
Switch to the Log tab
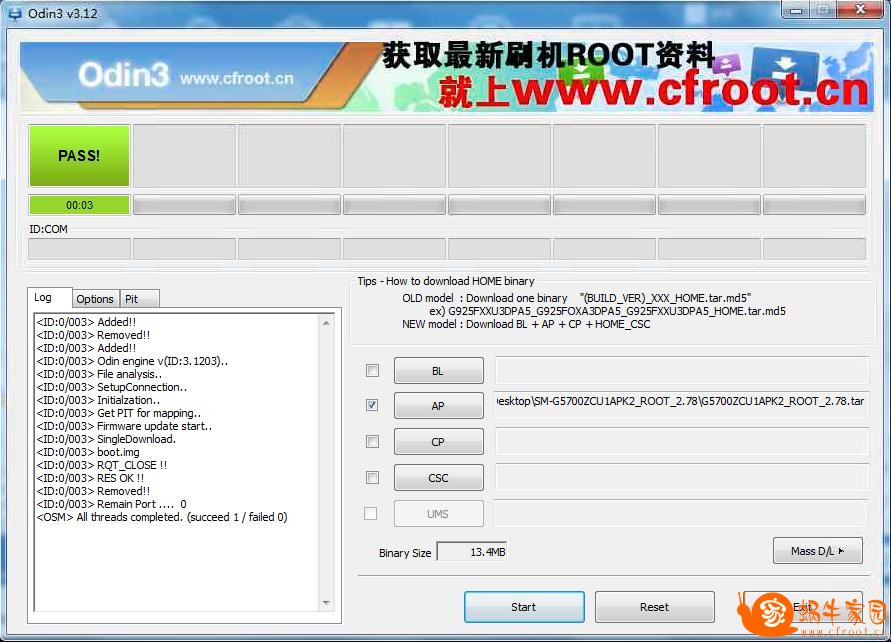point(49,297)
